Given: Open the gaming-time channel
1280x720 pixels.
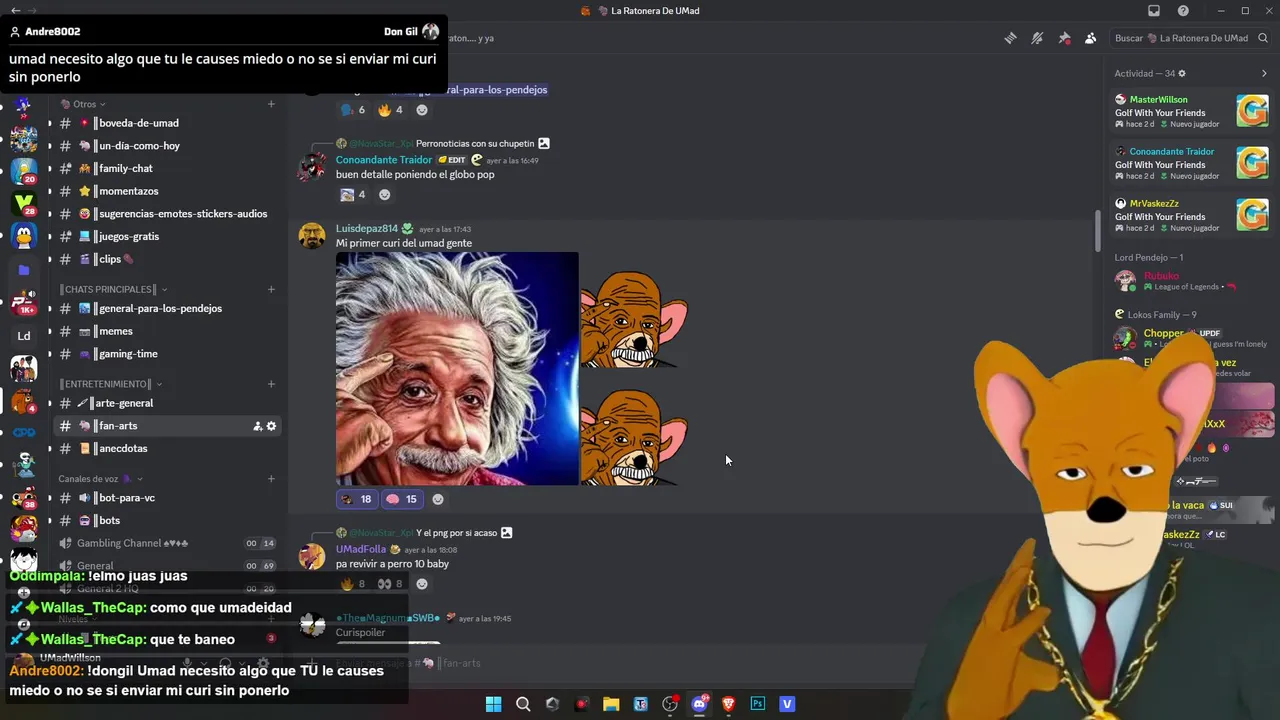Looking at the screenshot, I should point(167,354).
